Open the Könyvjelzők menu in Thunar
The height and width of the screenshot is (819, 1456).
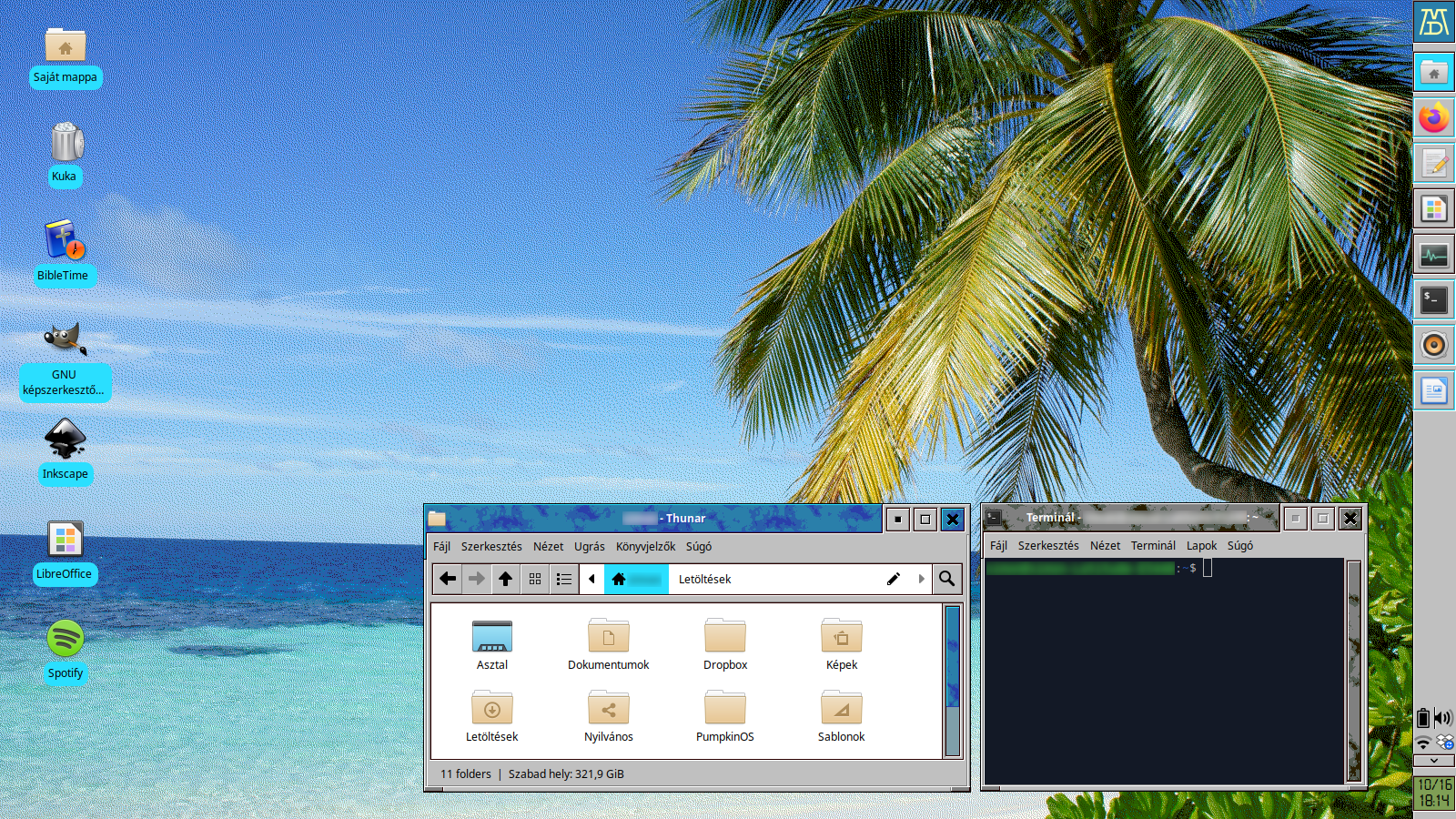coord(645,546)
